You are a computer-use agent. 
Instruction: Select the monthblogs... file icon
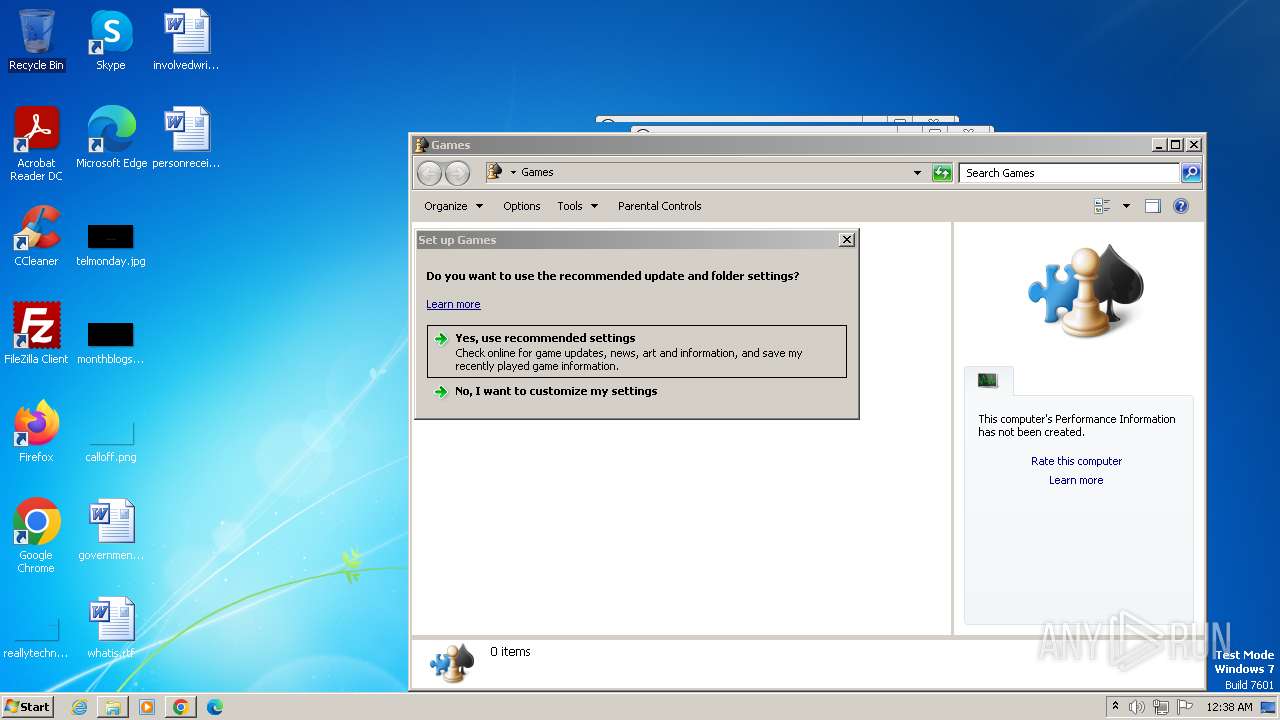110,341
